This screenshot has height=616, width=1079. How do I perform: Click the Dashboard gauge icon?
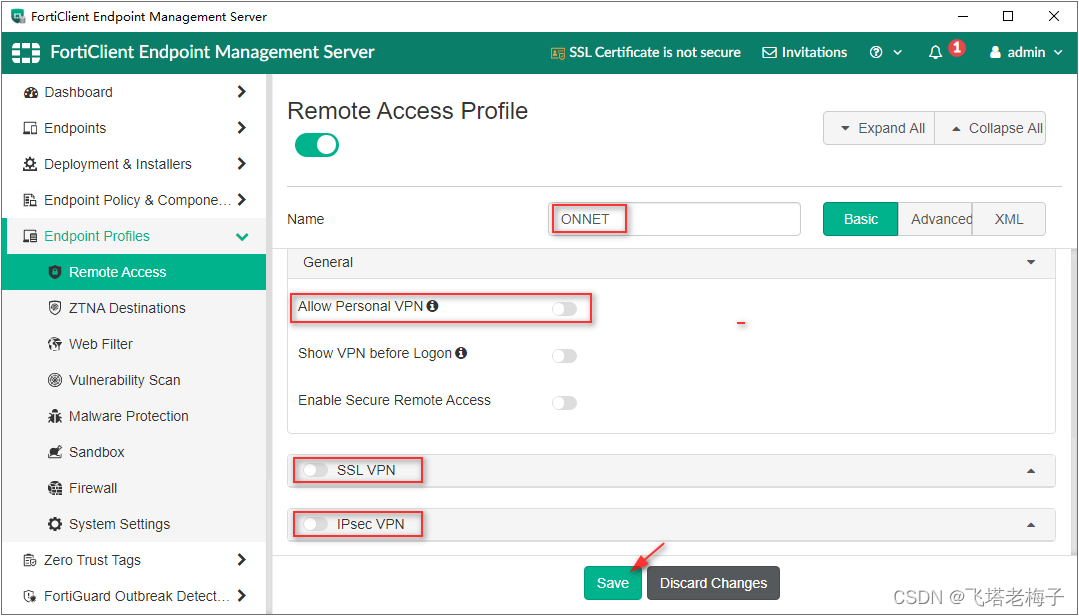pyautogui.click(x=30, y=92)
